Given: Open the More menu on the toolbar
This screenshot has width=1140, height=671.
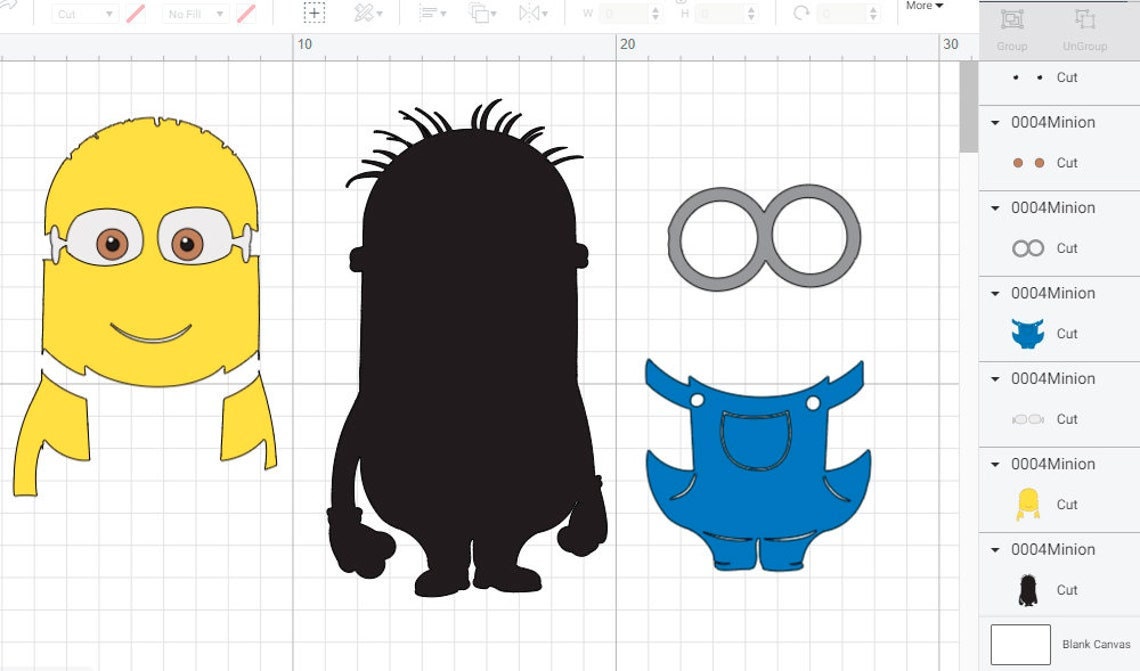Looking at the screenshot, I should pyautogui.click(x=919, y=5).
